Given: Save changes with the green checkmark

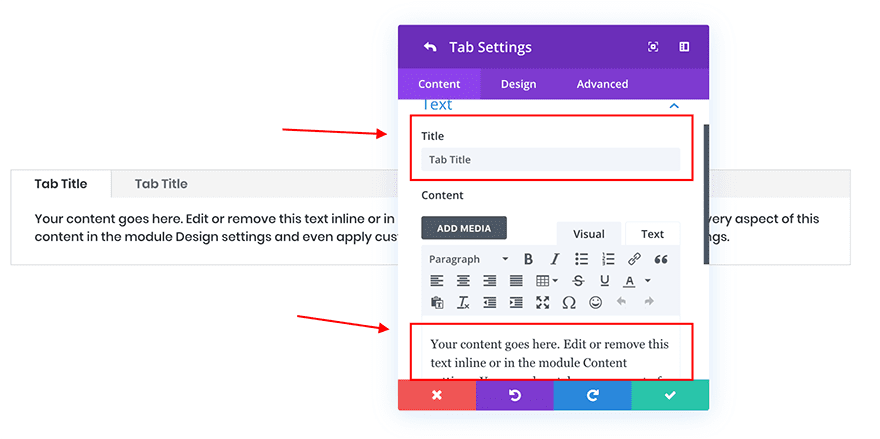Looking at the screenshot, I should [x=670, y=395].
